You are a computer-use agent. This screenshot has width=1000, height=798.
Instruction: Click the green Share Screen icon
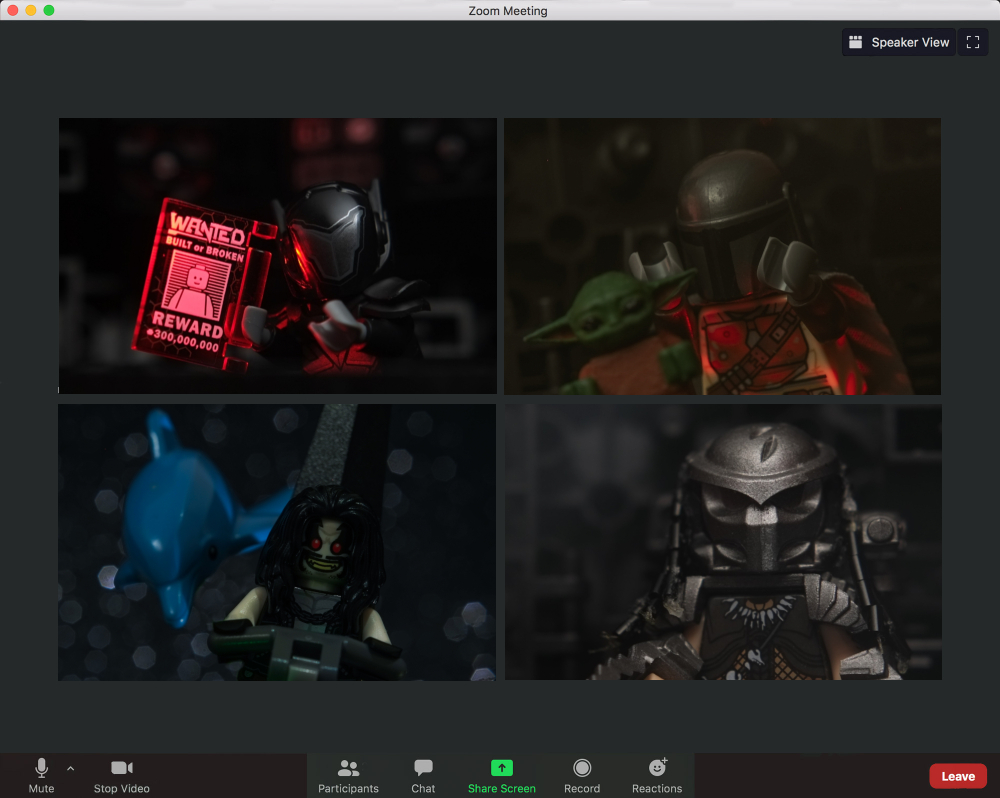pos(502,767)
